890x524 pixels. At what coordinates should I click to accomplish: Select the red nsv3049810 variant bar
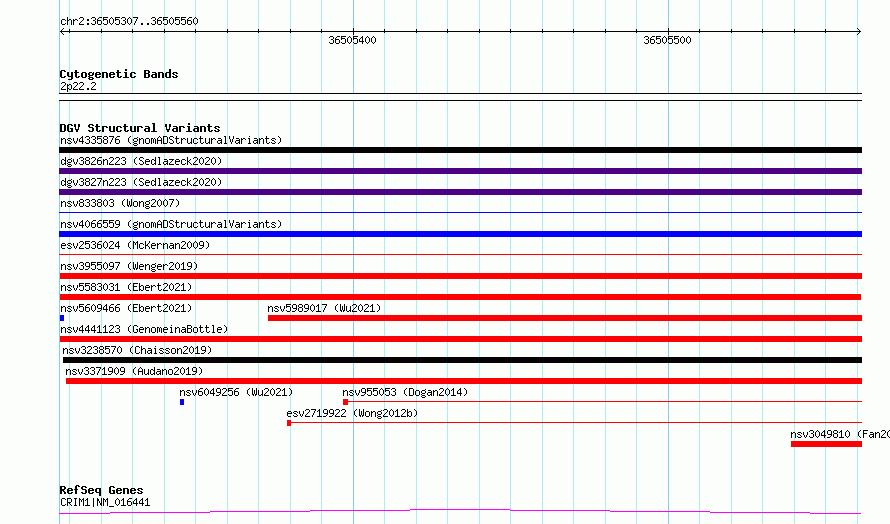[826, 444]
